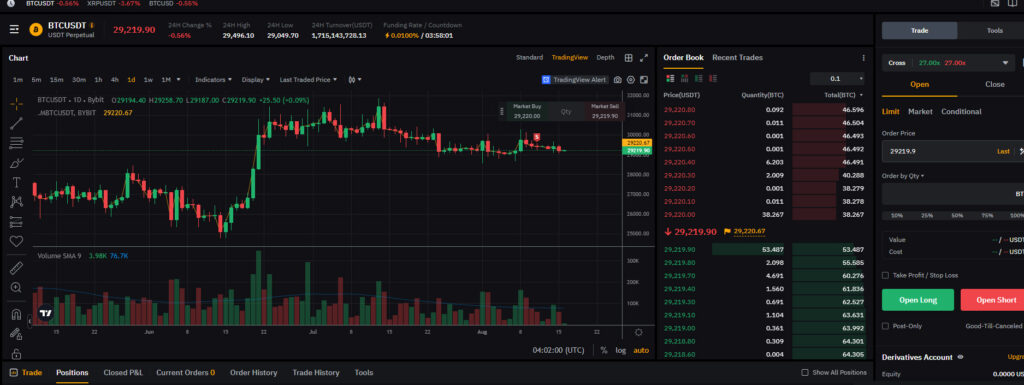The height and width of the screenshot is (385, 1024).
Task: Open Order by Qty dropdown
Action: [x=903, y=176]
